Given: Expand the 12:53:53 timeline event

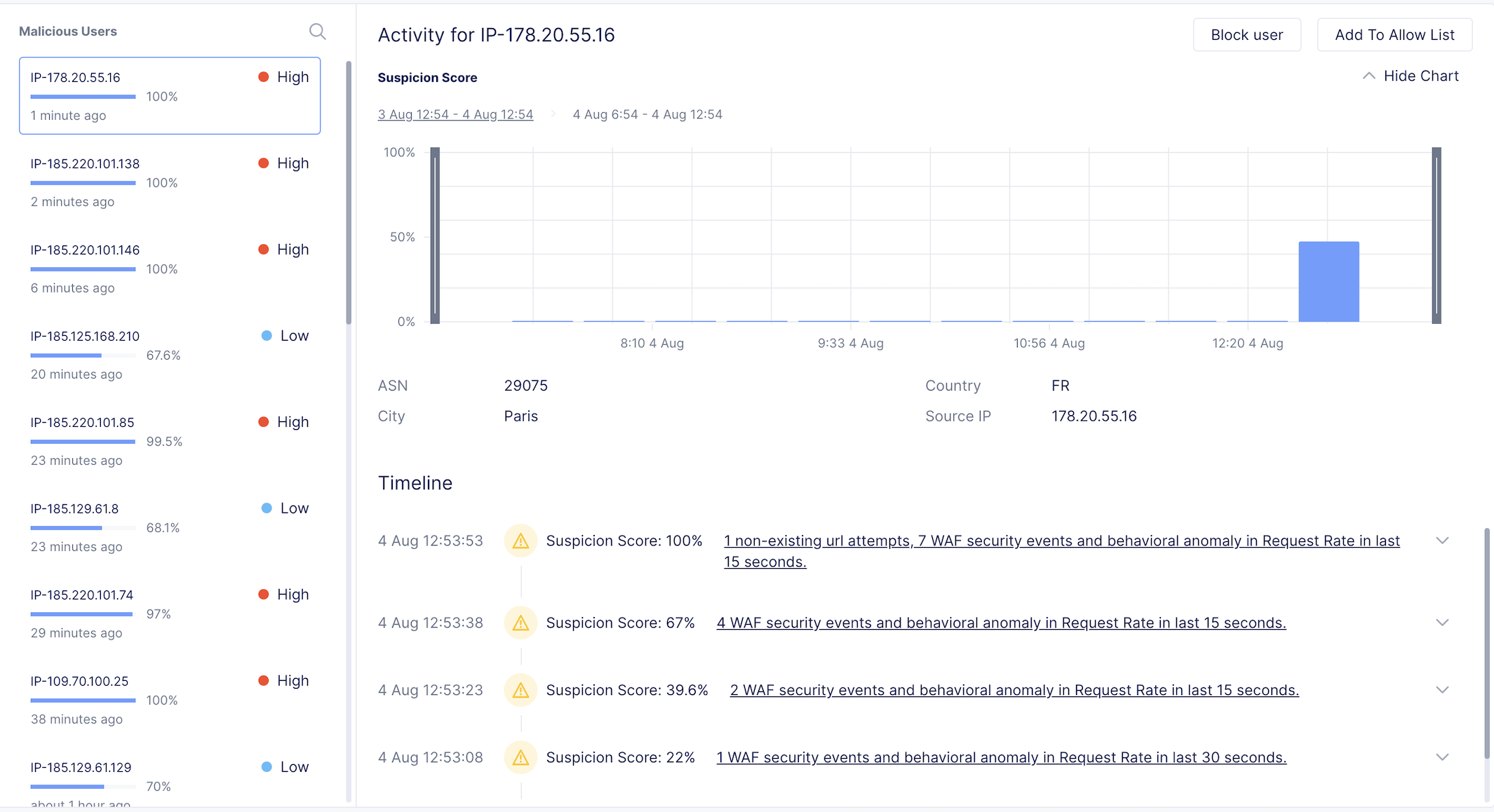Looking at the screenshot, I should point(1442,541).
